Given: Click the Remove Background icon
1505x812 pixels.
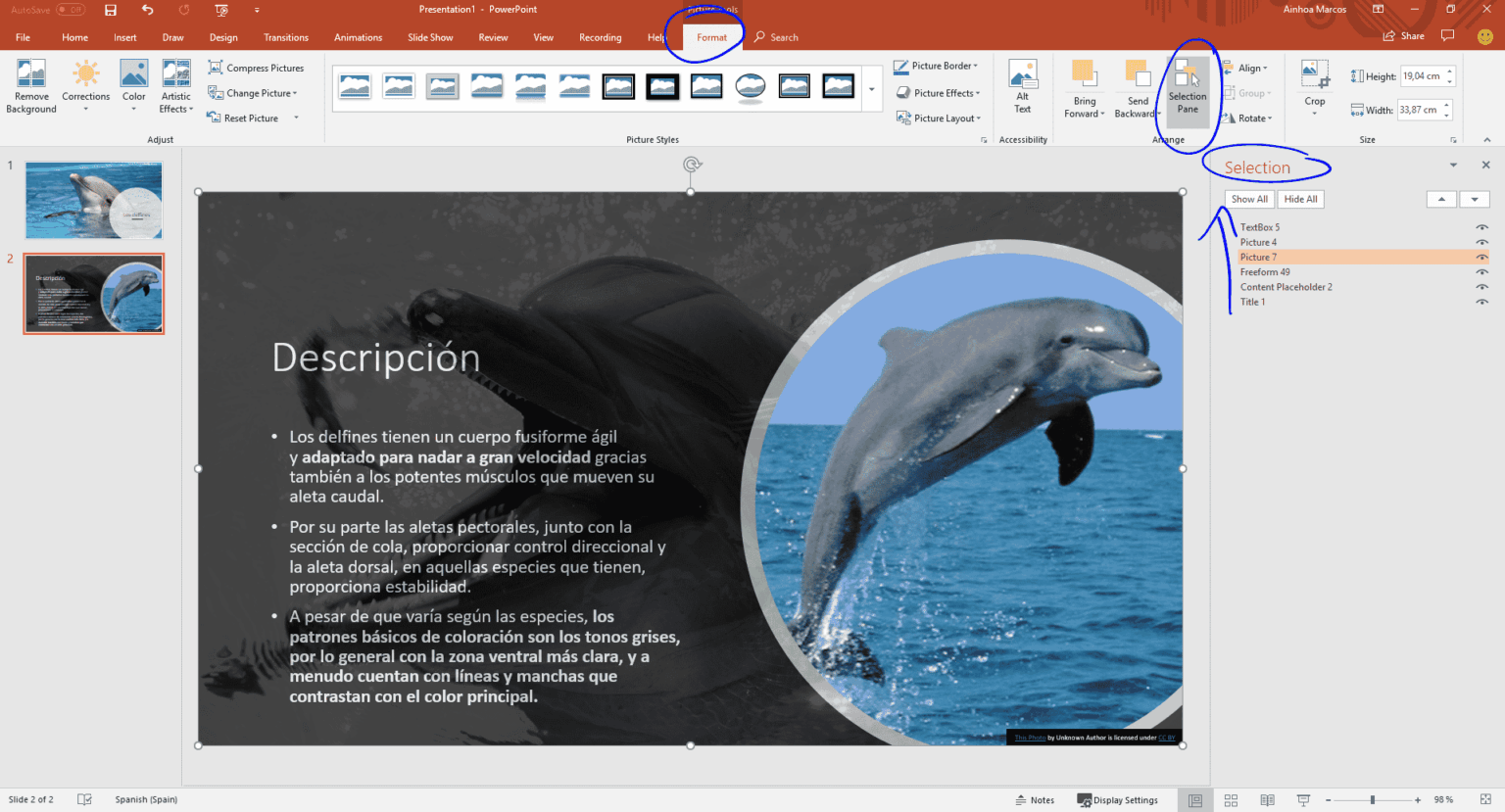Looking at the screenshot, I should [31, 74].
